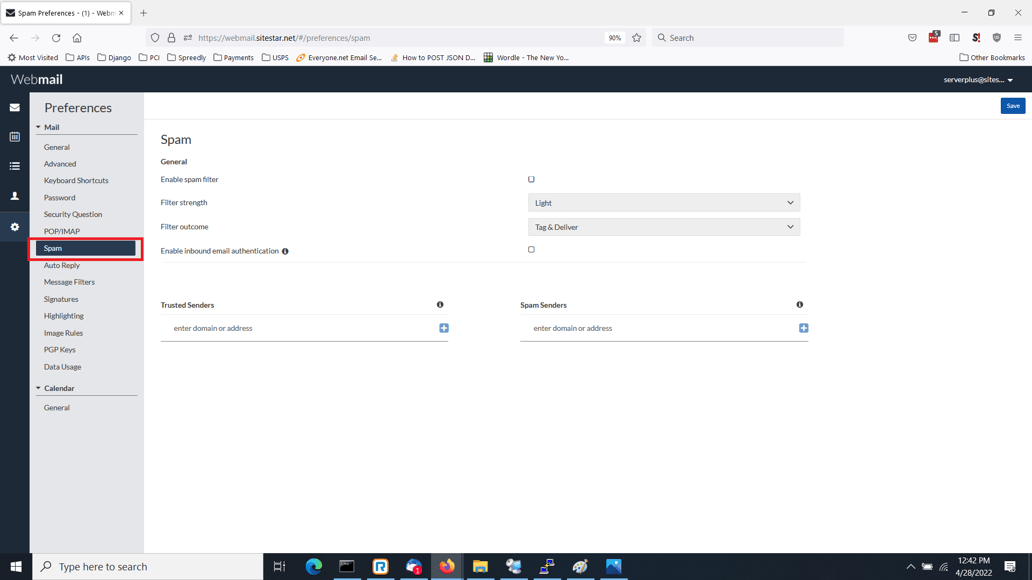Image resolution: width=1032 pixels, height=580 pixels.
Task: Add spam sender with plus icon
Action: click(803, 328)
